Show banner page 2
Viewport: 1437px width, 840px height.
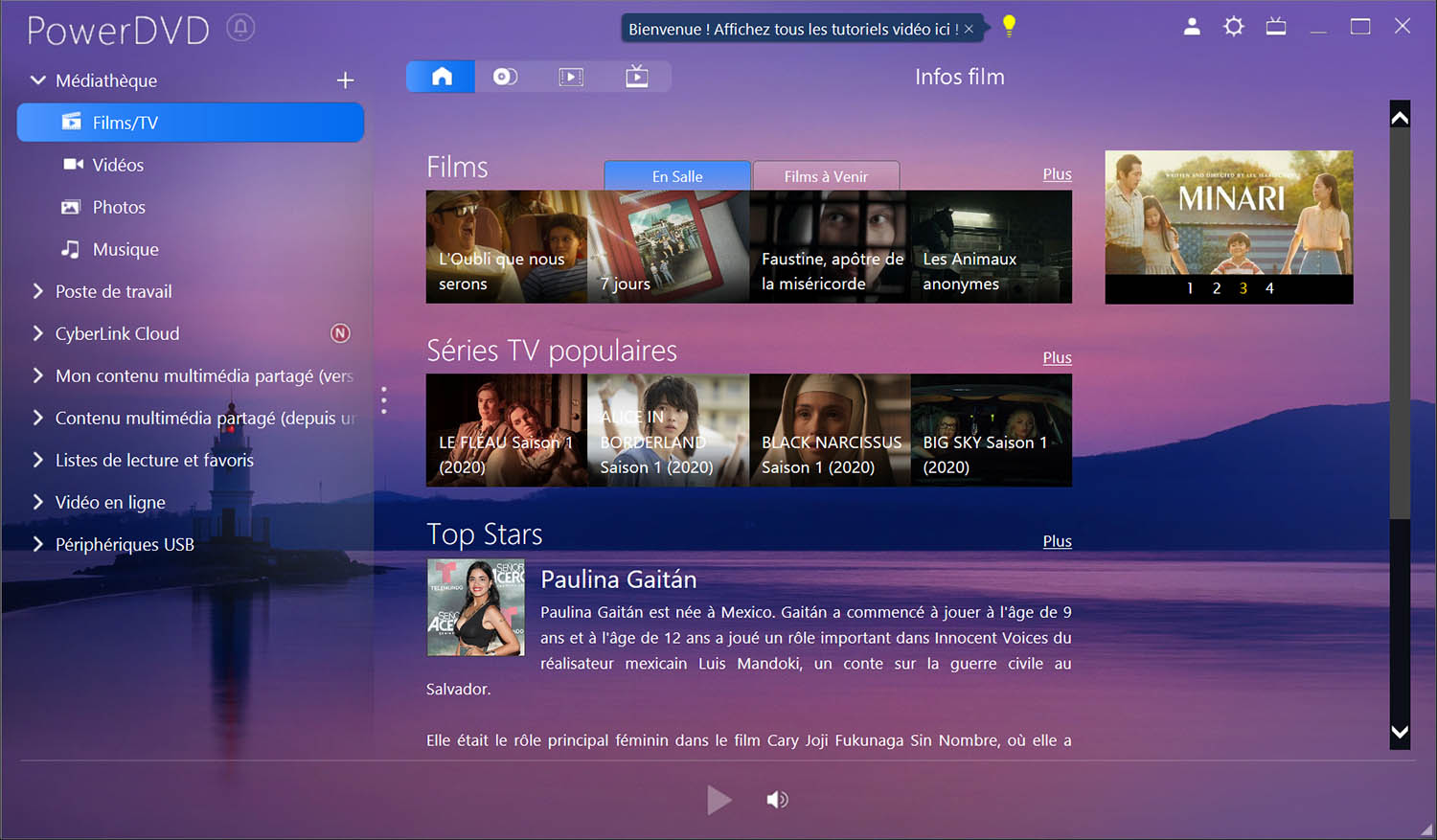[x=1217, y=288]
